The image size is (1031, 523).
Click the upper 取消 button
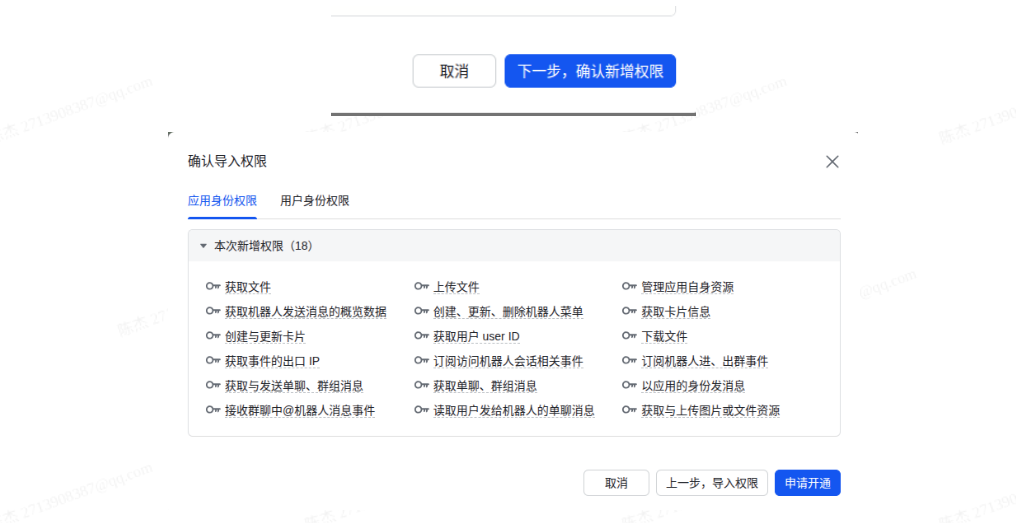454,71
